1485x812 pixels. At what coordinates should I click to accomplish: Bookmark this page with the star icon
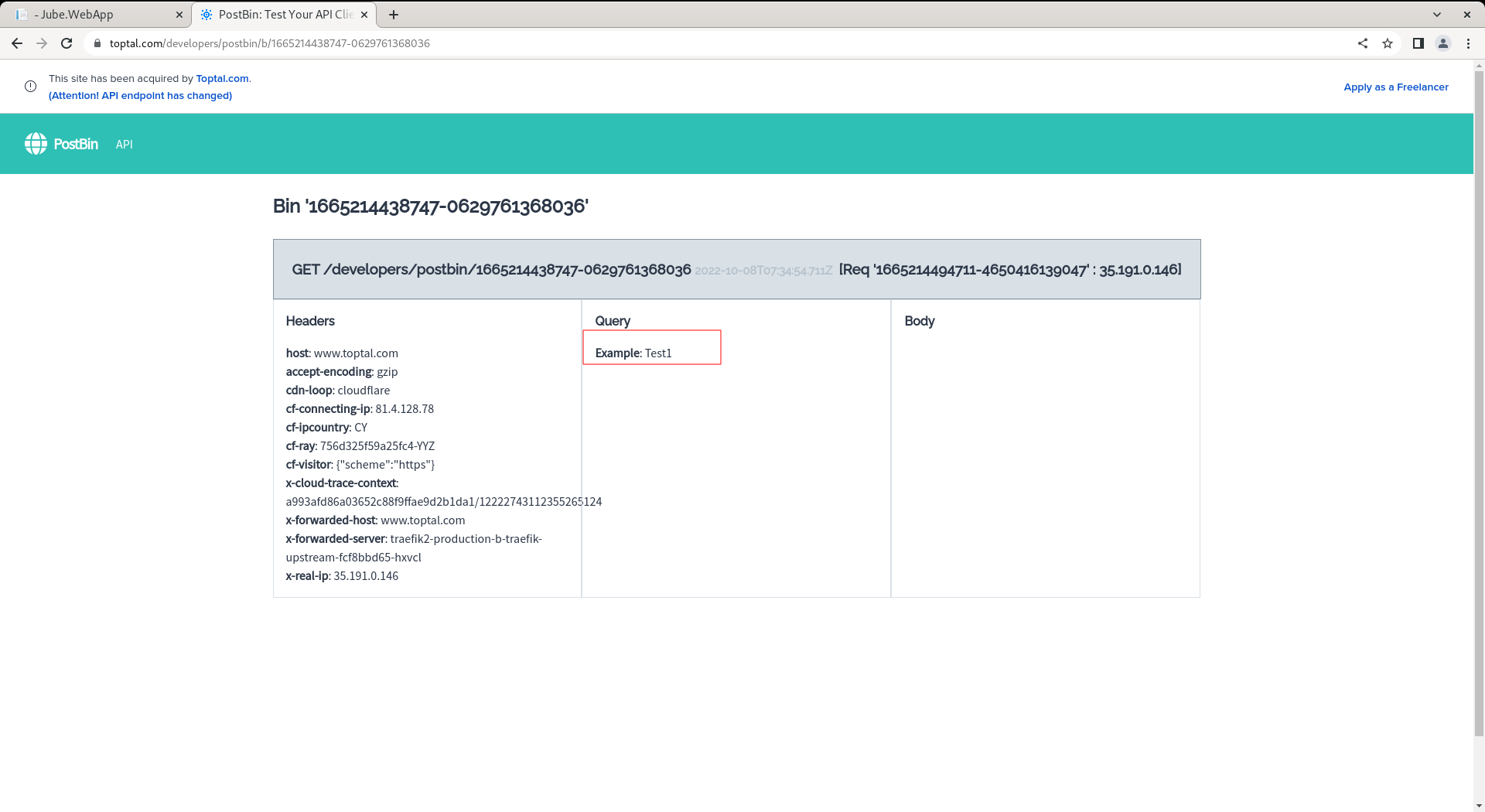[1388, 43]
